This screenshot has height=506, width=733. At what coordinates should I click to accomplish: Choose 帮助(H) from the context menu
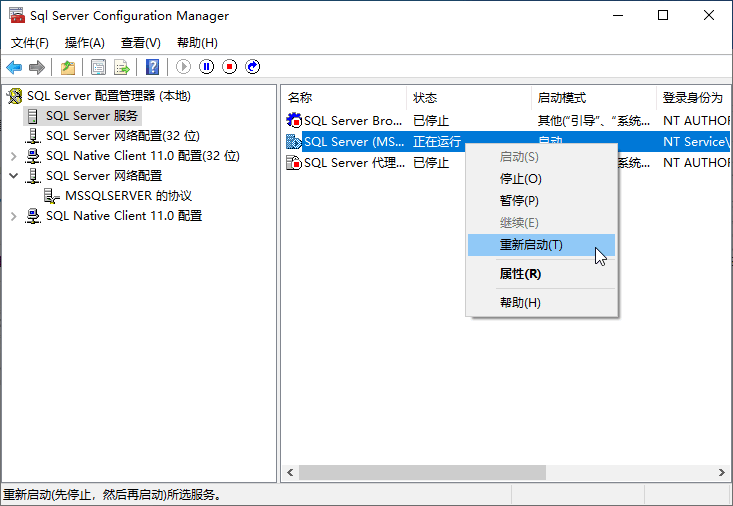(541, 303)
